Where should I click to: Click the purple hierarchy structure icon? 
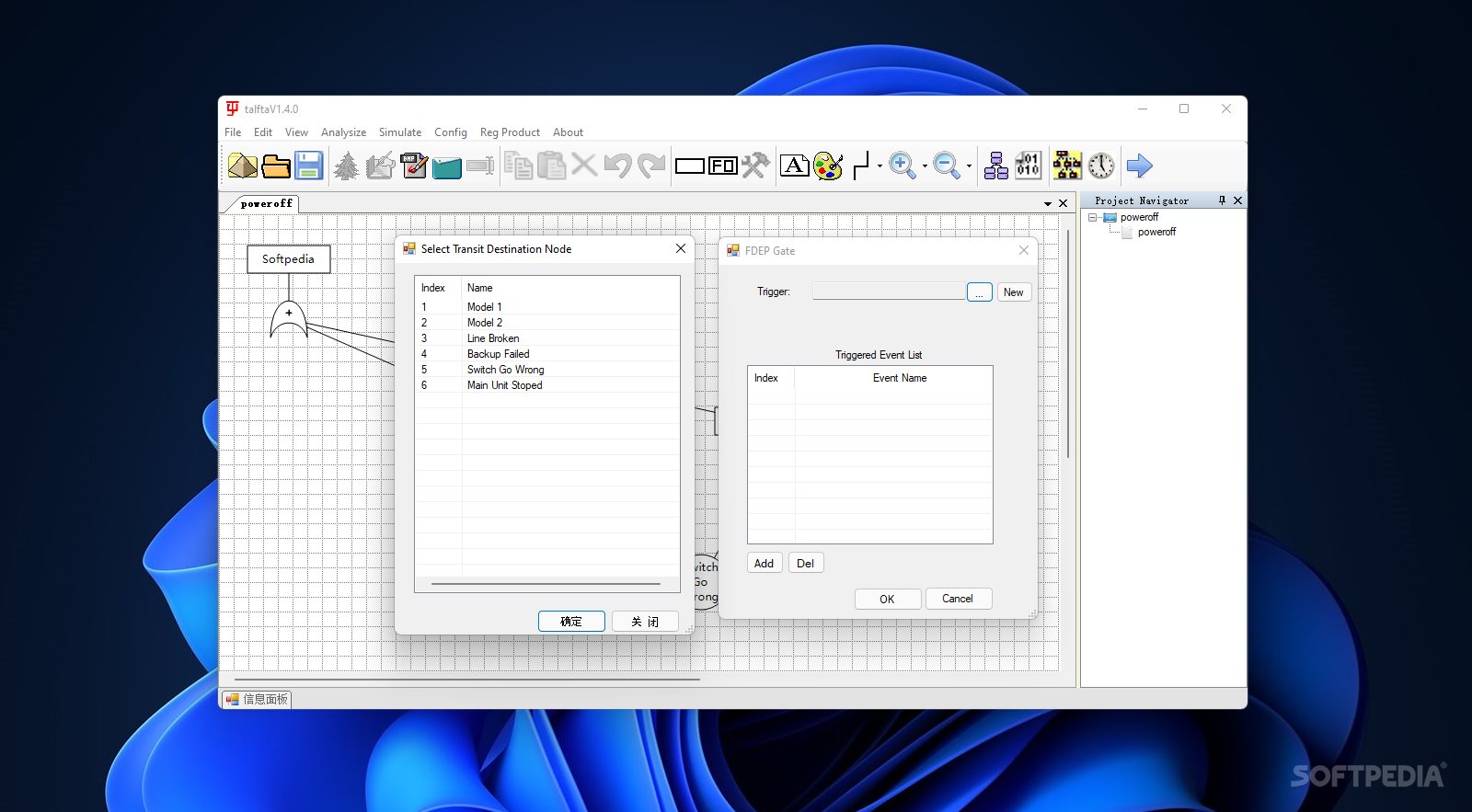click(995, 166)
